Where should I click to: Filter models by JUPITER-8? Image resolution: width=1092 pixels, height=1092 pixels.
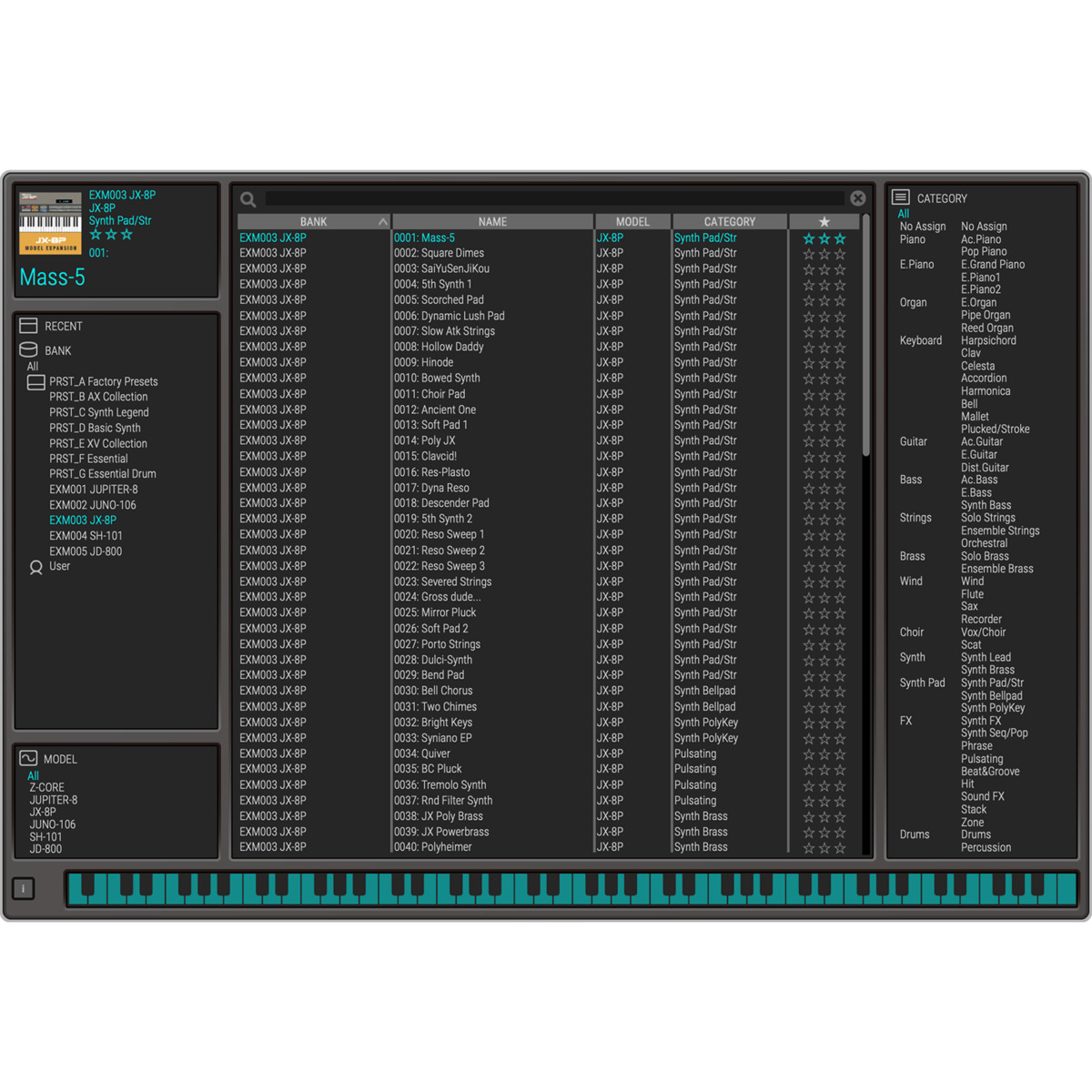(54, 800)
